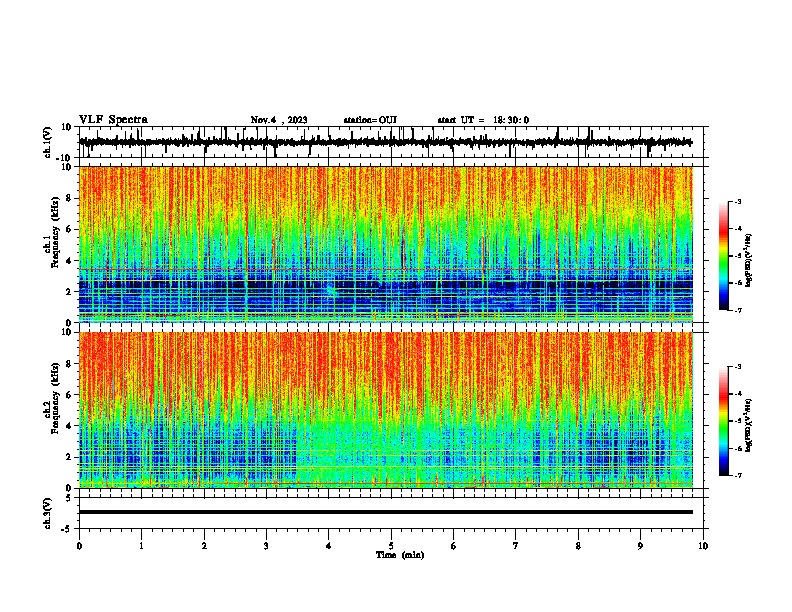This screenshot has height=612, width=792.
Task: Click the "ch.3(V)" axis label
Action: pyautogui.click(x=48, y=513)
